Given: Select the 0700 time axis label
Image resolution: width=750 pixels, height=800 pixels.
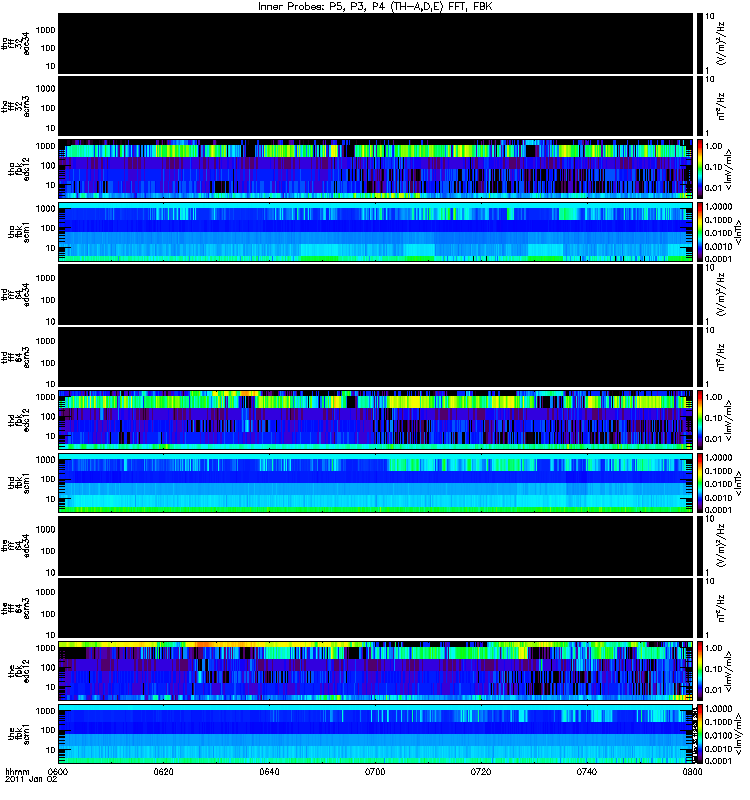Looking at the screenshot, I should (x=375, y=771).
